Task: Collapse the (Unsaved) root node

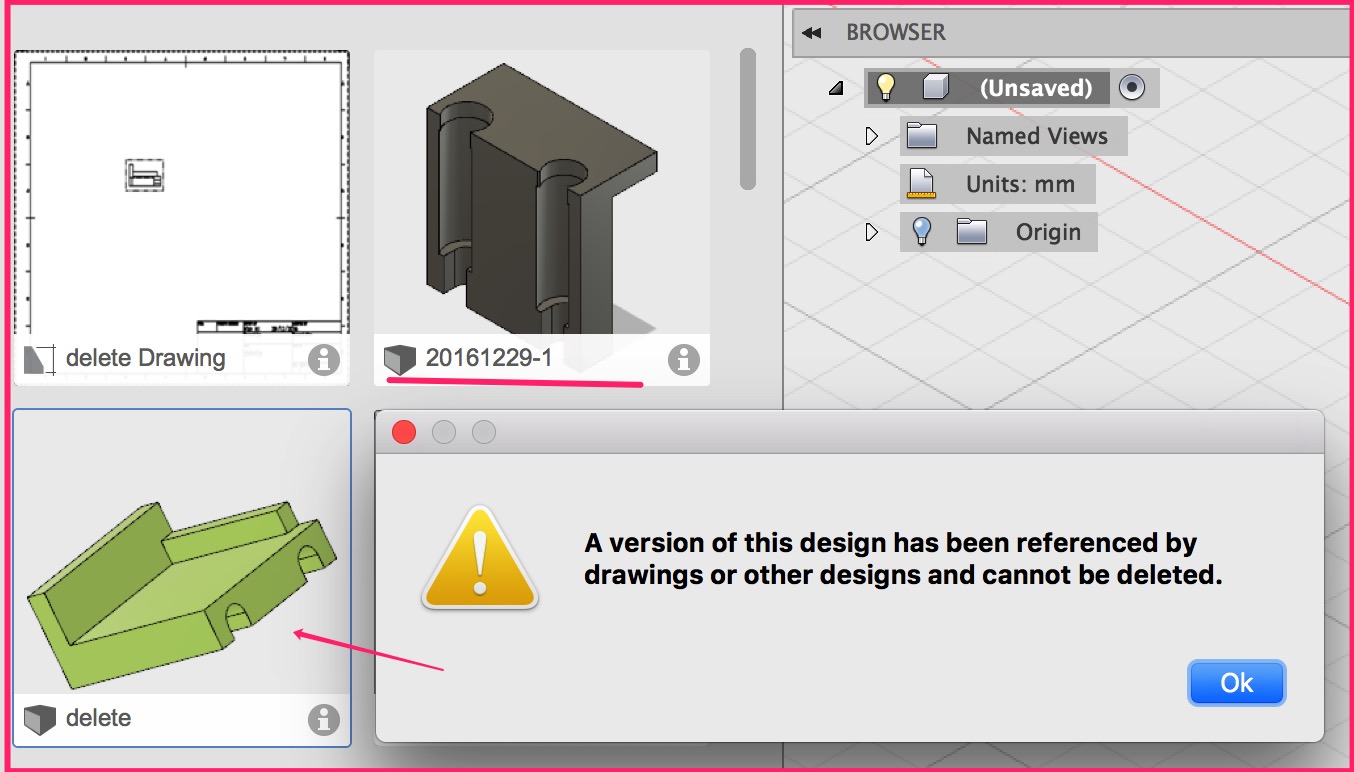Action: [837, 87]
